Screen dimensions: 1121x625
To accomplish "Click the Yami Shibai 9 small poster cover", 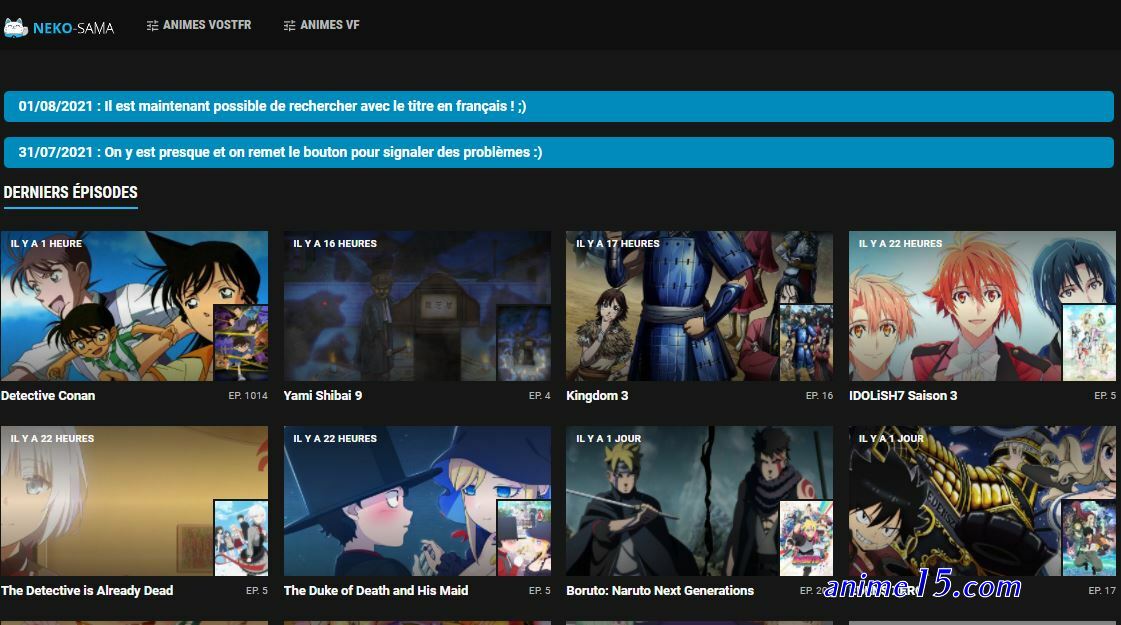I will click(x=523, y=343).
